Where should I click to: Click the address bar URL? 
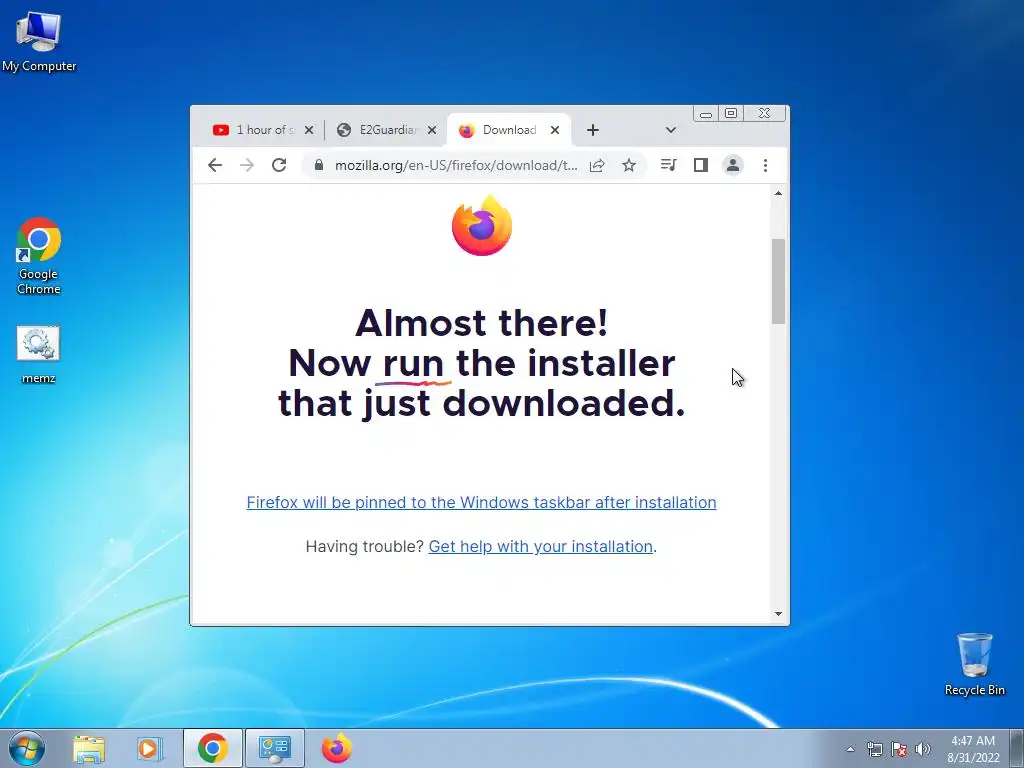pos(456,165)
